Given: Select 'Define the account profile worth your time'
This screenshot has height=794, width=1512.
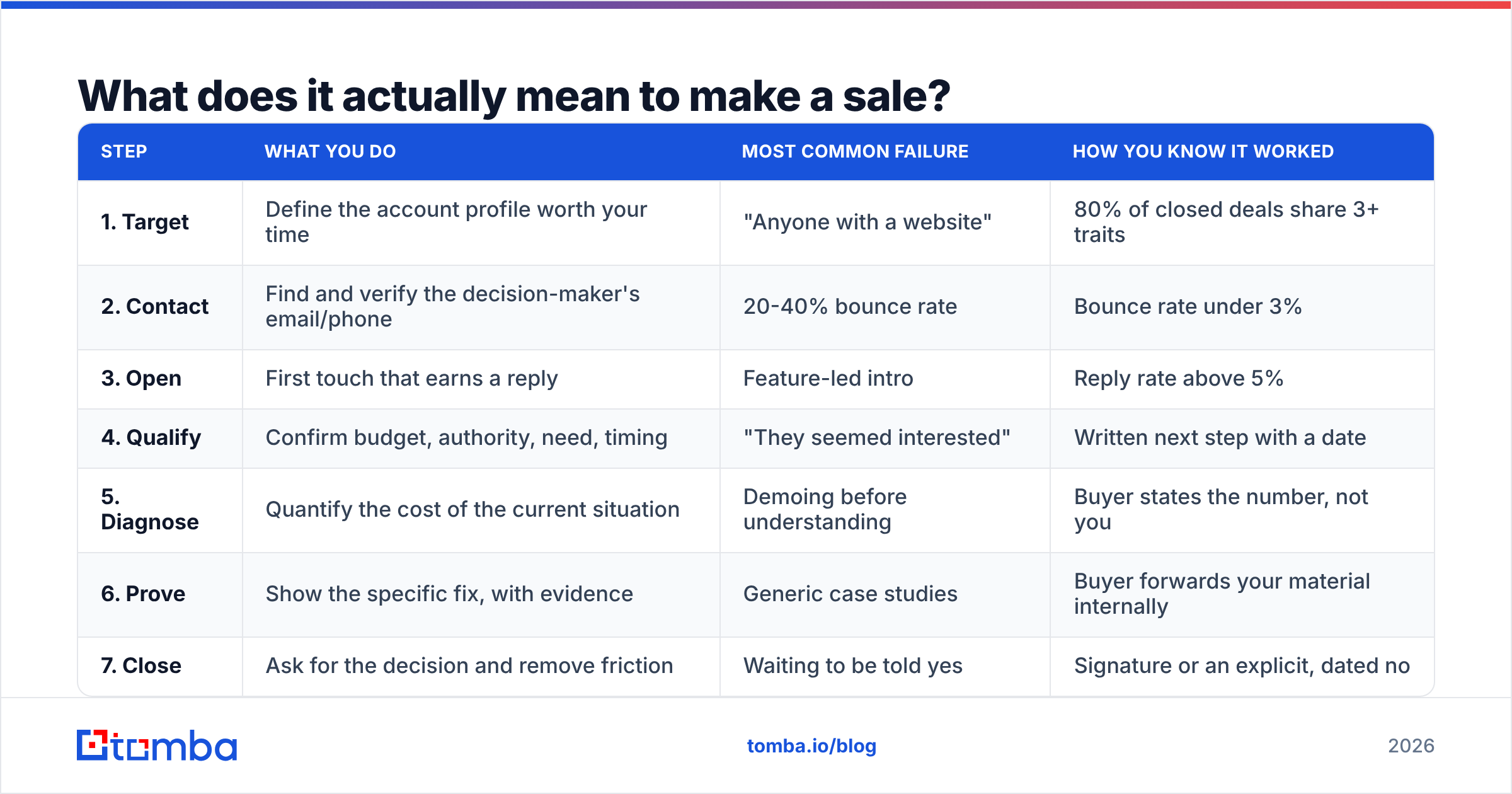Looking at the screenshot, I should (x=456, y=222).
